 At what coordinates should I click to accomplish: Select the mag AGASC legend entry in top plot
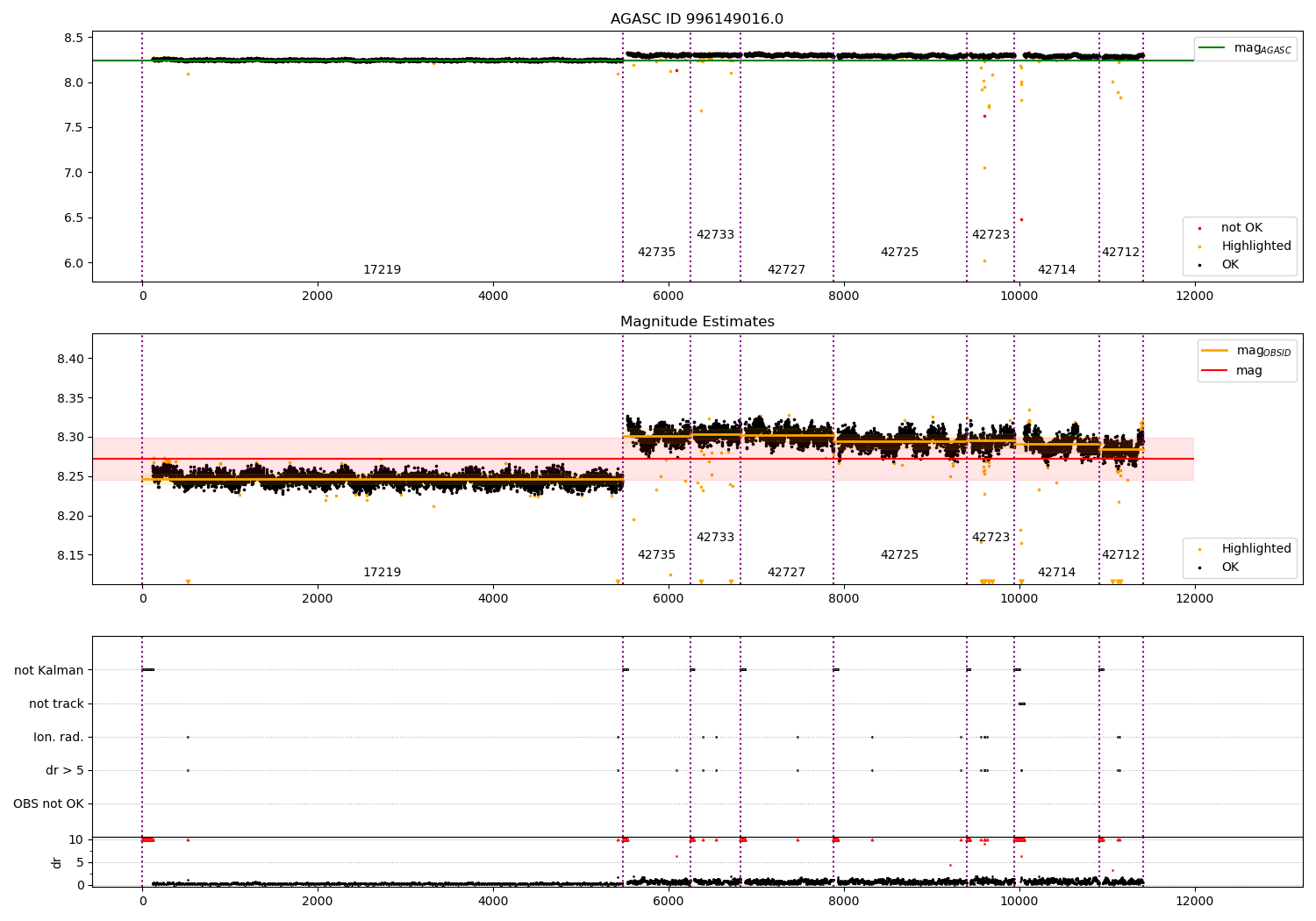[x=1245, y=49]
